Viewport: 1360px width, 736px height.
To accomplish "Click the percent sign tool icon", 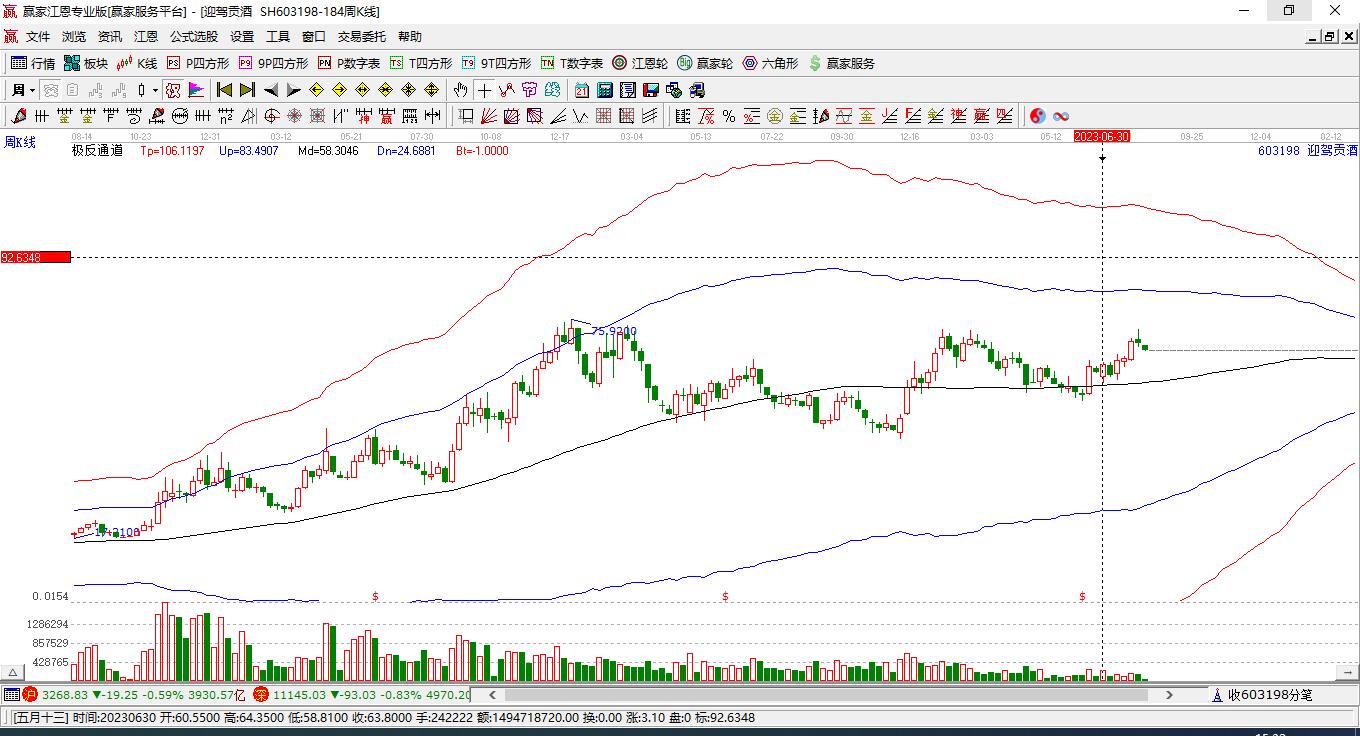I will pyautogui.click(x=729, y=116).
